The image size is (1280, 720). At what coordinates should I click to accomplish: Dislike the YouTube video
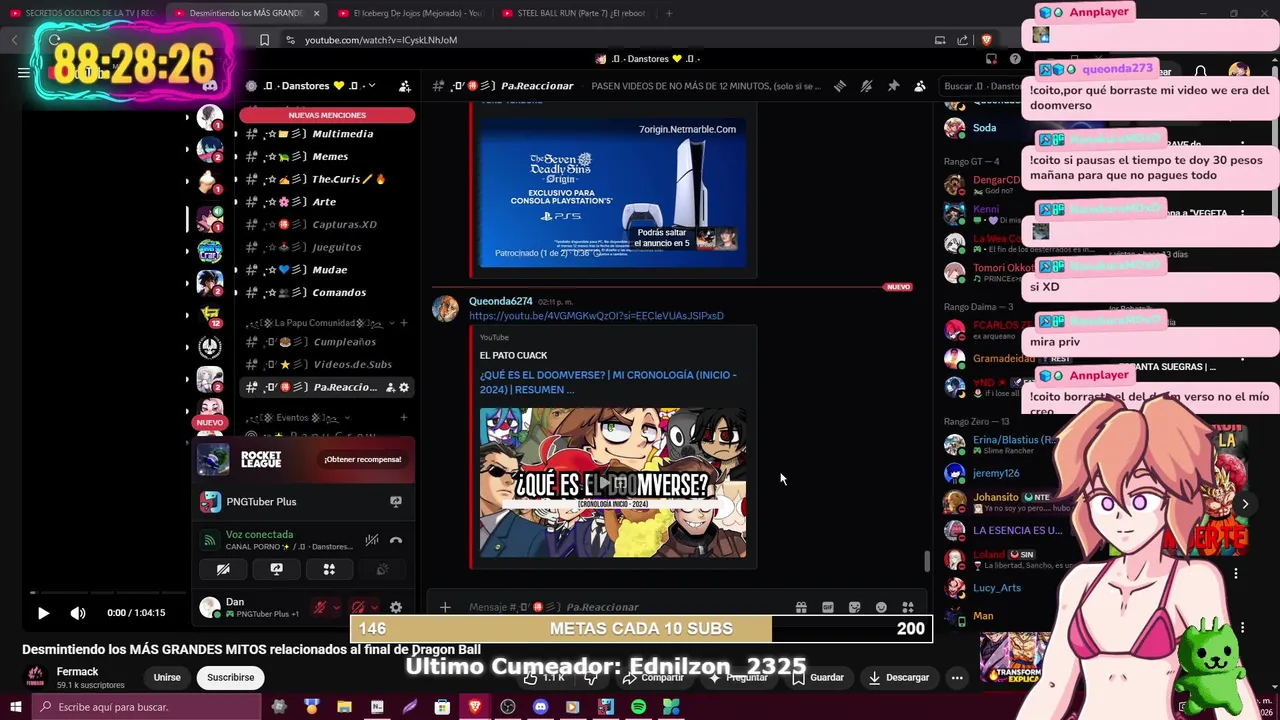591,677
